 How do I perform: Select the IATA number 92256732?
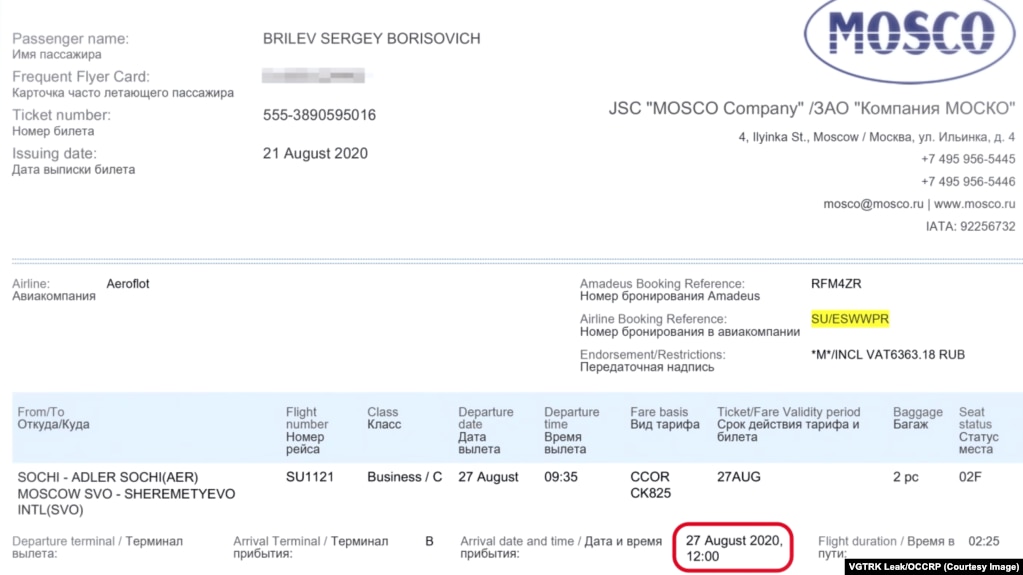(982, 227)
